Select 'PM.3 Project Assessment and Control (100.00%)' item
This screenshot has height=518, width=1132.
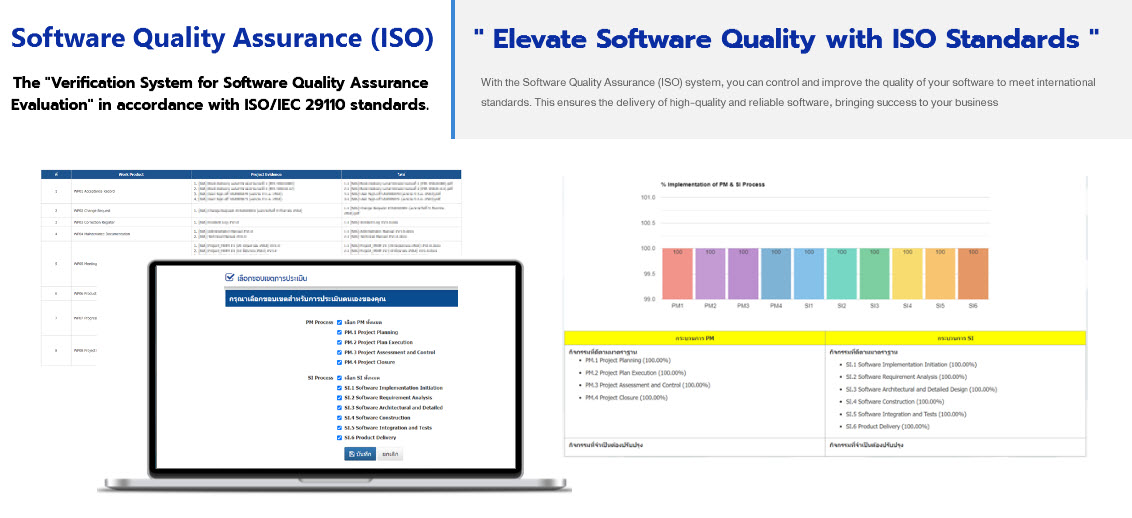click(648, 385)
